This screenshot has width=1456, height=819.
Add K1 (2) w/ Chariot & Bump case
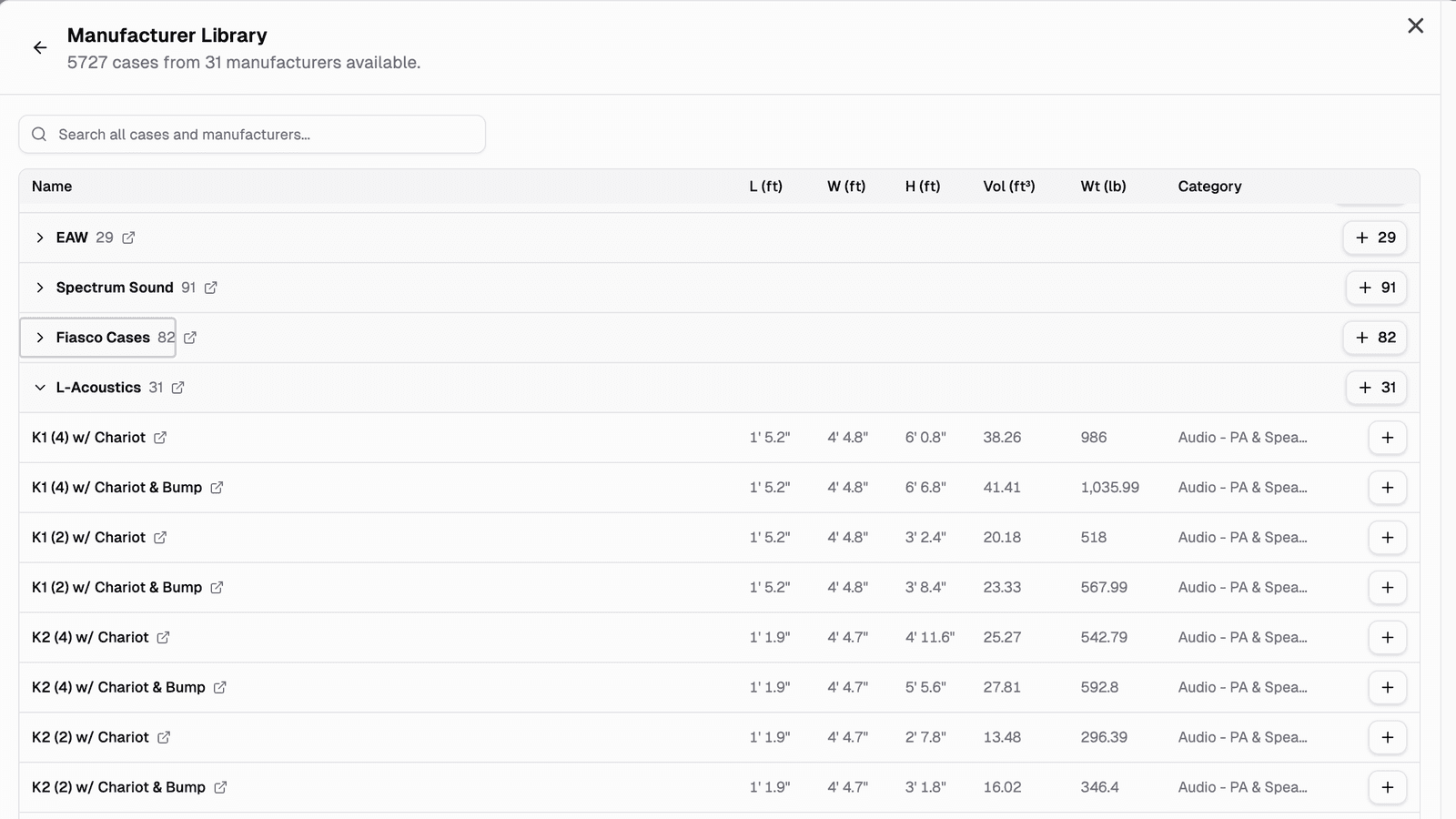coord(1388,588)
